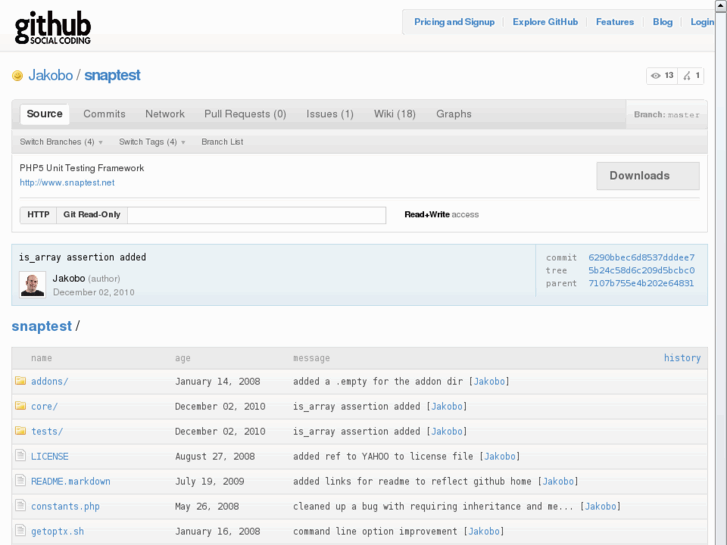Open commit hash 6290bbec6d8537dddee7

(642, 257)
